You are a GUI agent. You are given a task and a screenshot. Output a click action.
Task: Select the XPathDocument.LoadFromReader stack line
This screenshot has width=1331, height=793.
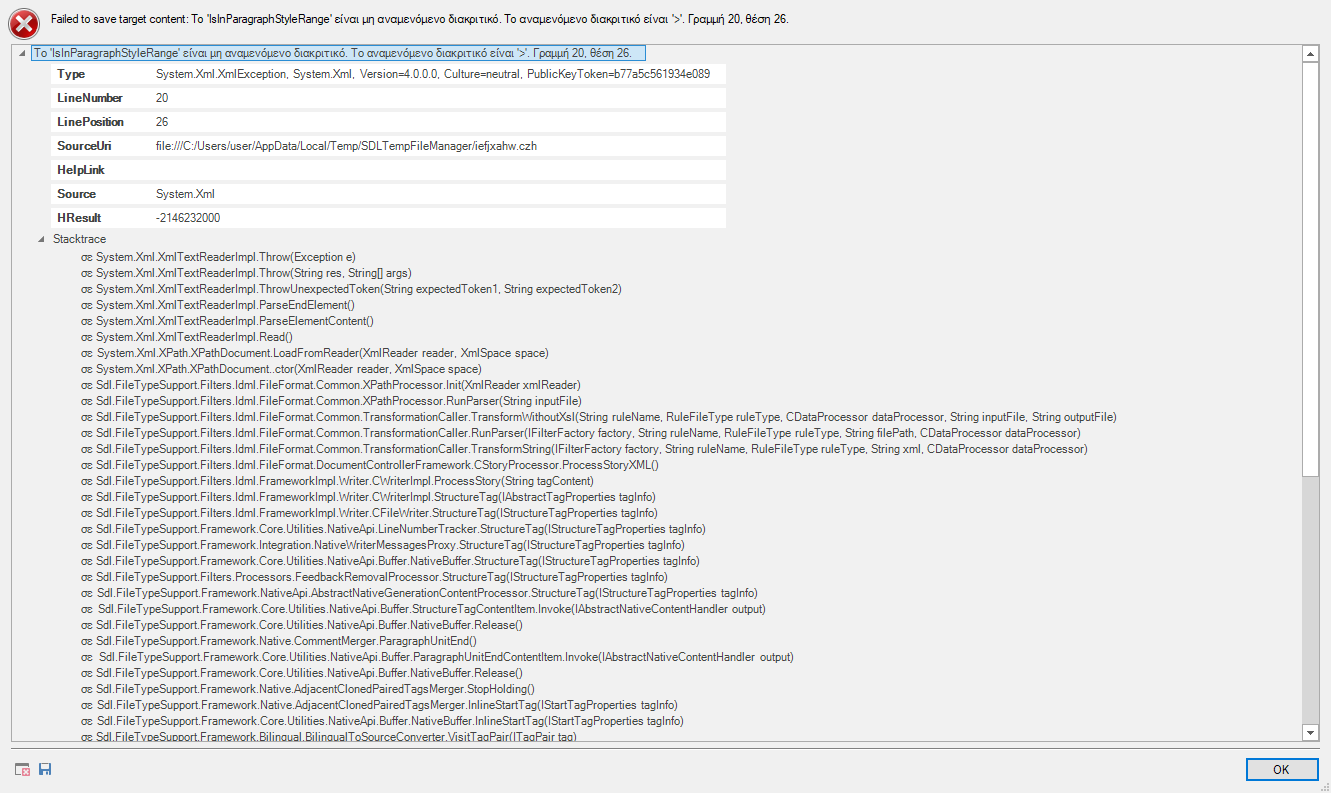click(x=314, y=353)
